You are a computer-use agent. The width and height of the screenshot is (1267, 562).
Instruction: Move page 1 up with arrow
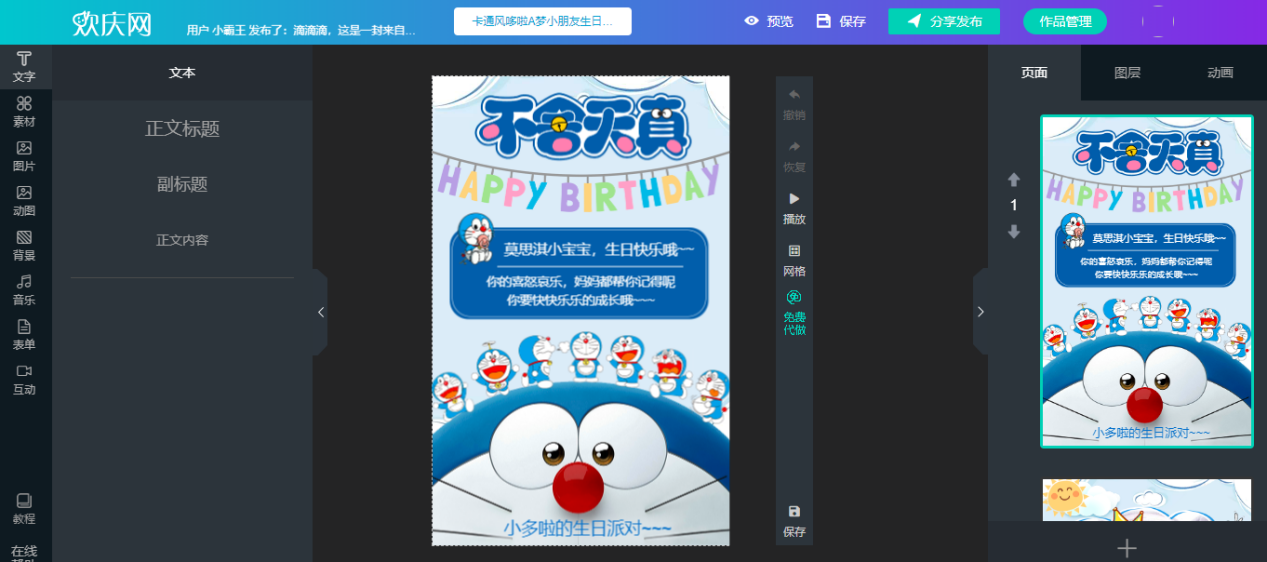pos(1014,180)
